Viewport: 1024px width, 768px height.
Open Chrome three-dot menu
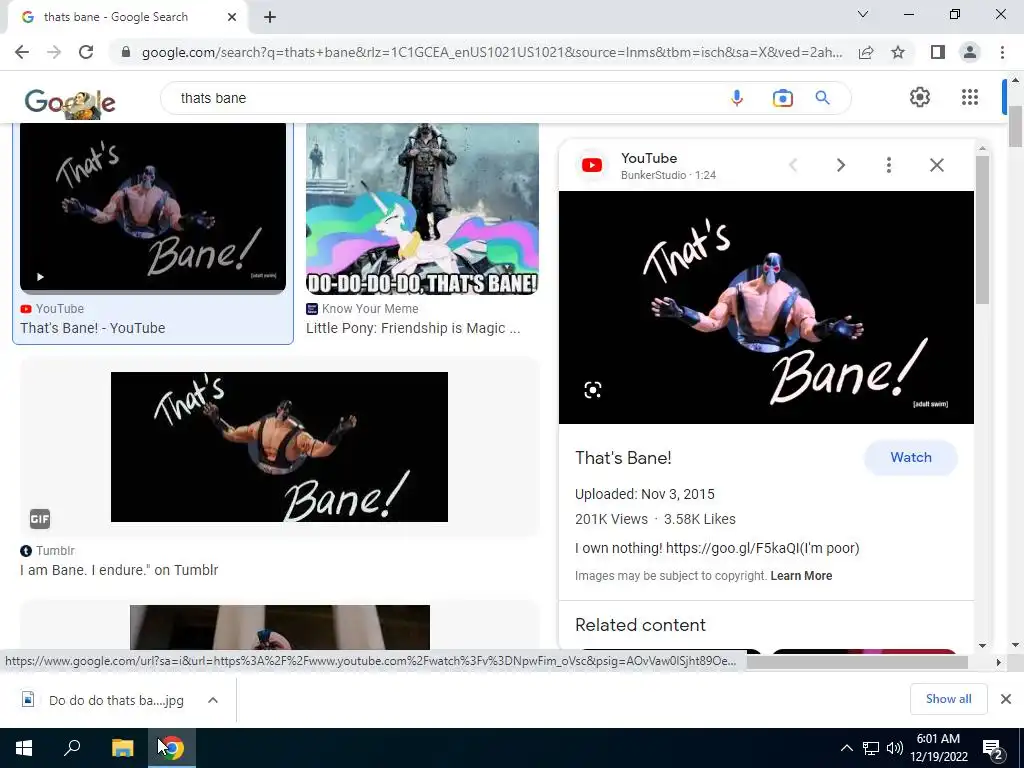pos(1002,52)
